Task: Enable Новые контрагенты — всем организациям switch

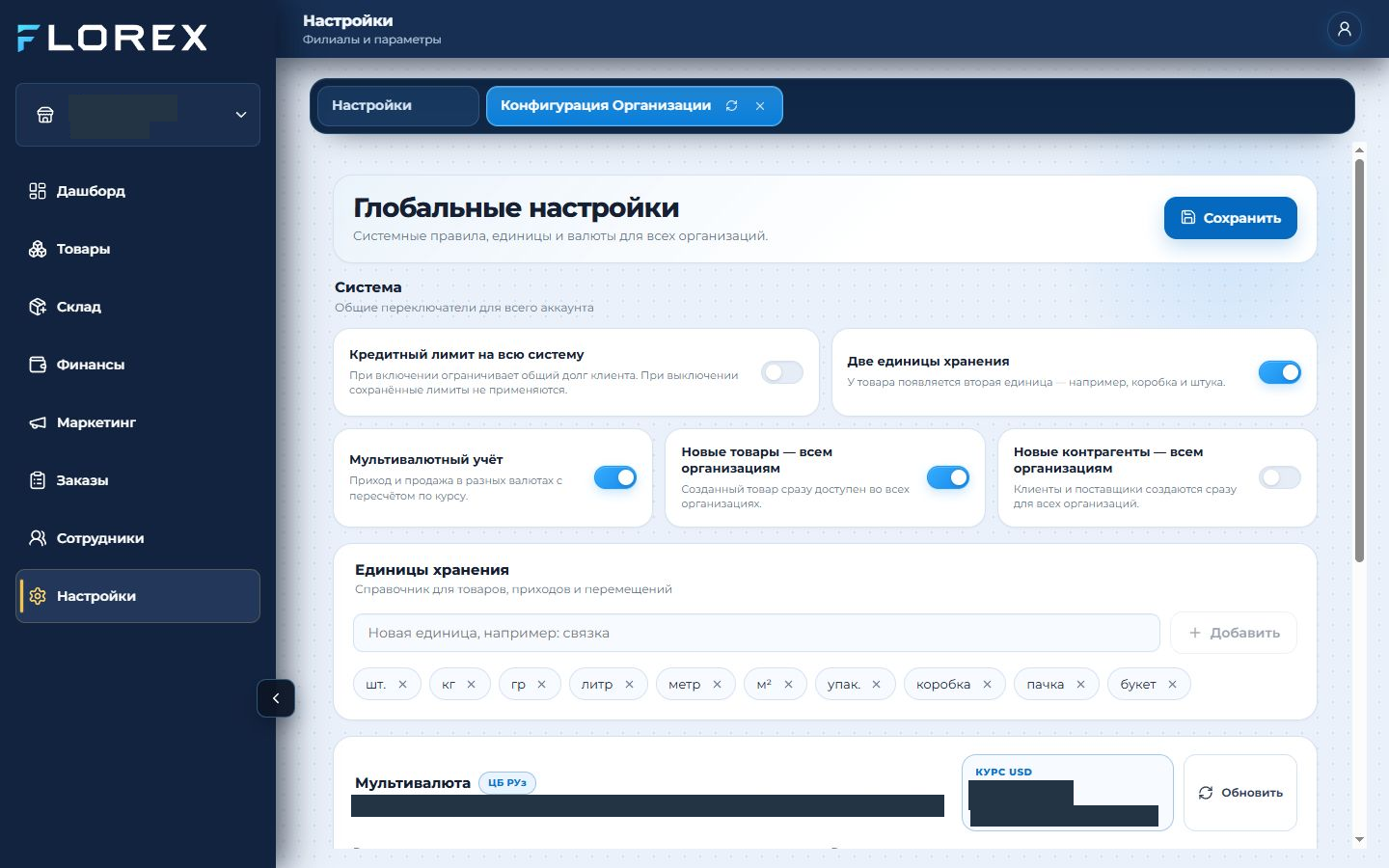Action: (1279, 477)
